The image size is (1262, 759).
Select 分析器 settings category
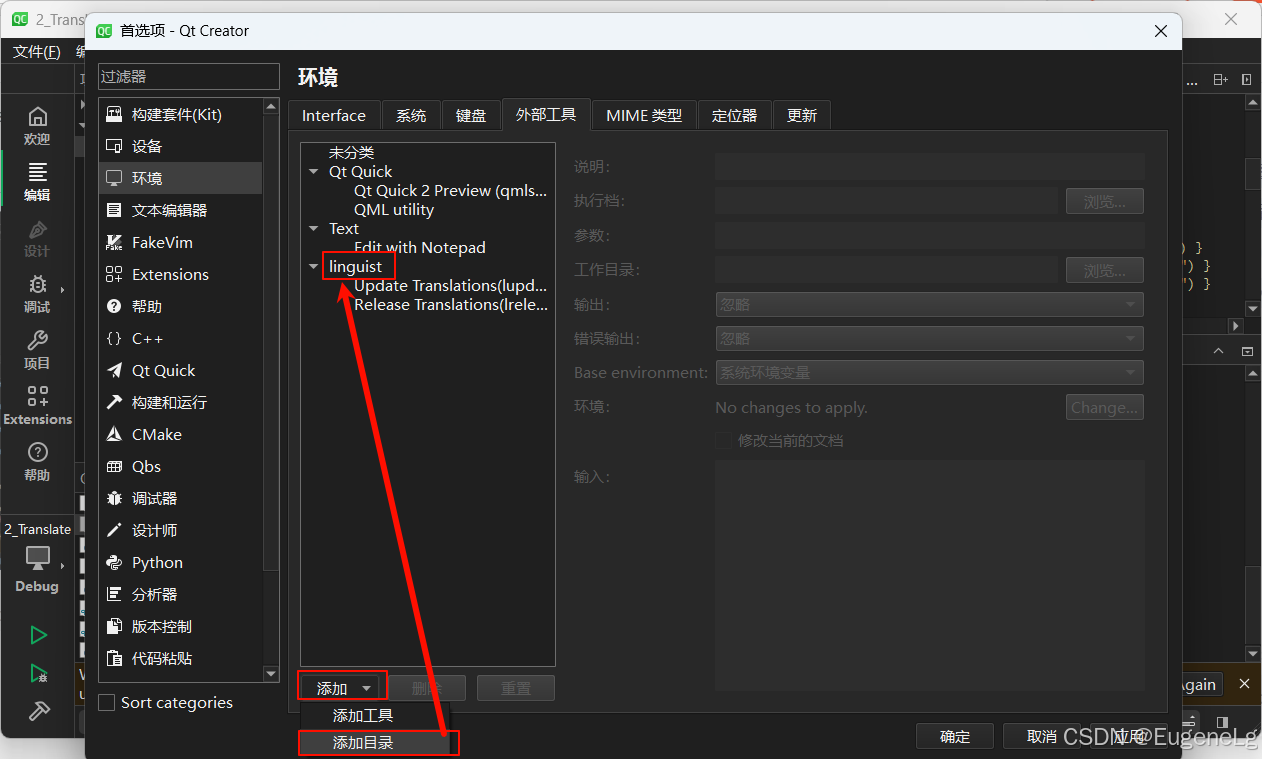pos(181,594)
